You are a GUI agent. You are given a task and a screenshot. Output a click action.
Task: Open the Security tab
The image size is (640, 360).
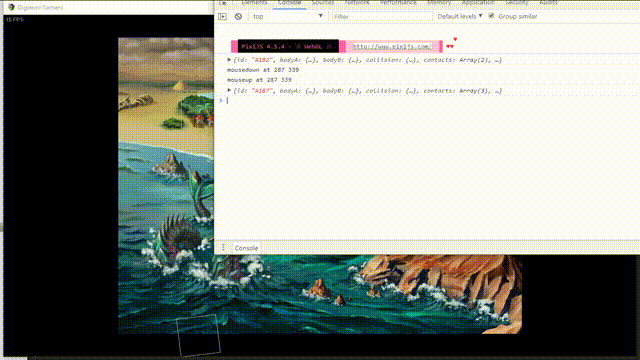[x=517, y=3]
